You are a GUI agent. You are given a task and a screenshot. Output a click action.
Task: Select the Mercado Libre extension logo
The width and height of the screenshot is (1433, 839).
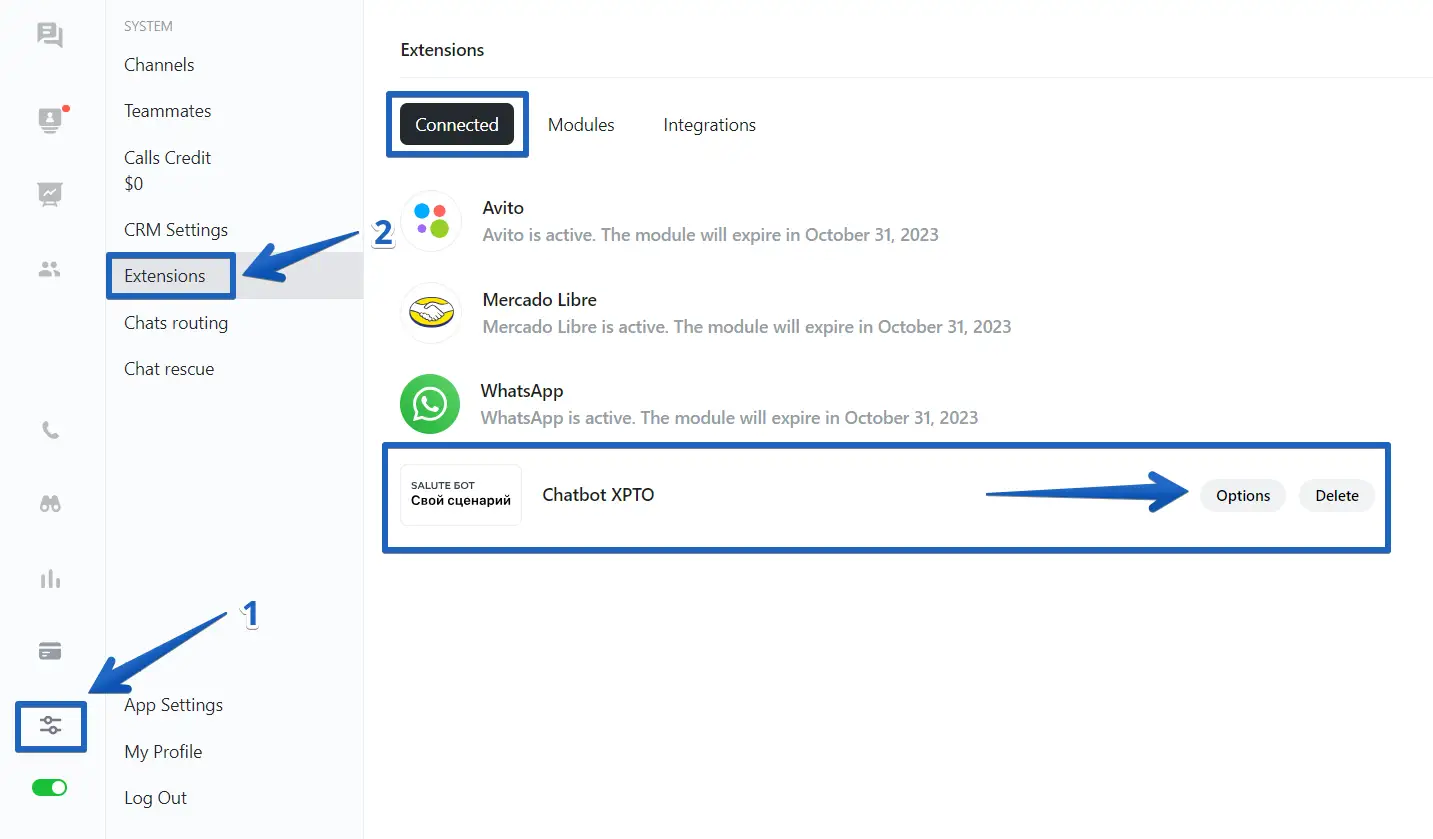[x=431, y=313]
